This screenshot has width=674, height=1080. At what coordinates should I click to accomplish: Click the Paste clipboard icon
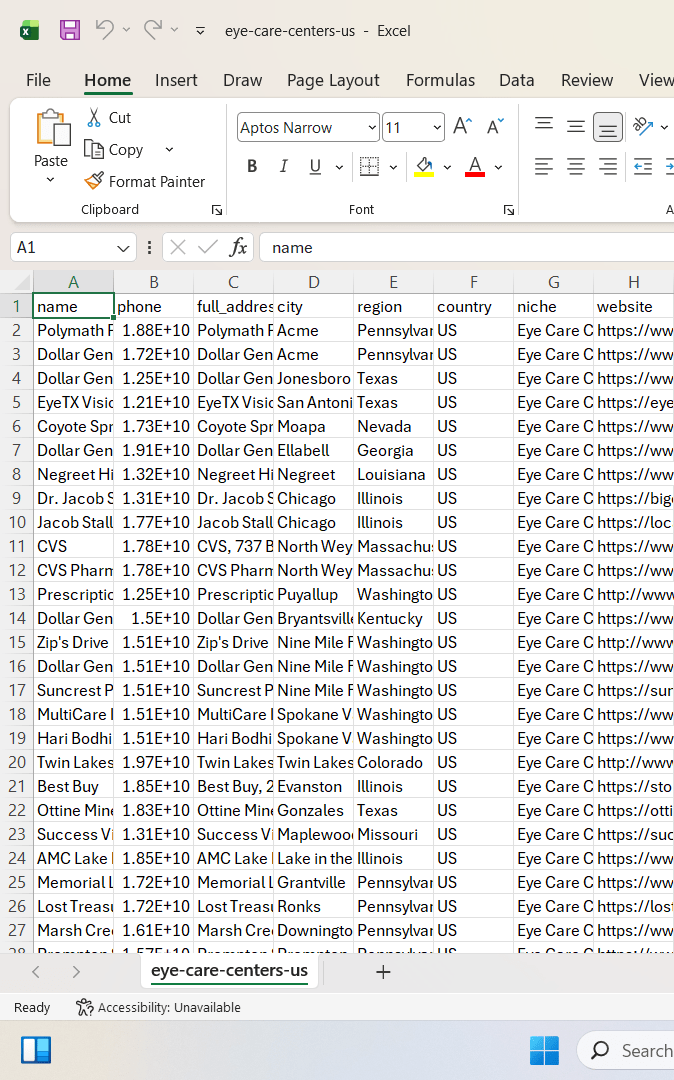click(x=52, y=128)
